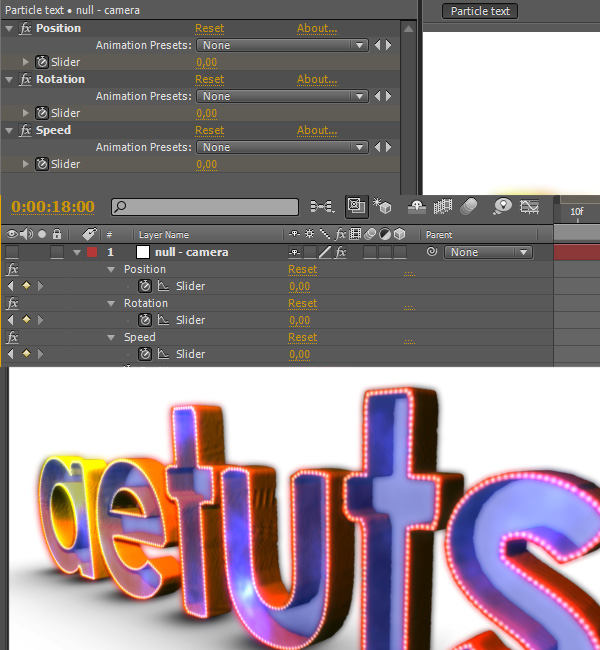The height and width of the screenshot is (650, 600).
Task: Click Label tag column header icon
Action: tap(89, 234)
